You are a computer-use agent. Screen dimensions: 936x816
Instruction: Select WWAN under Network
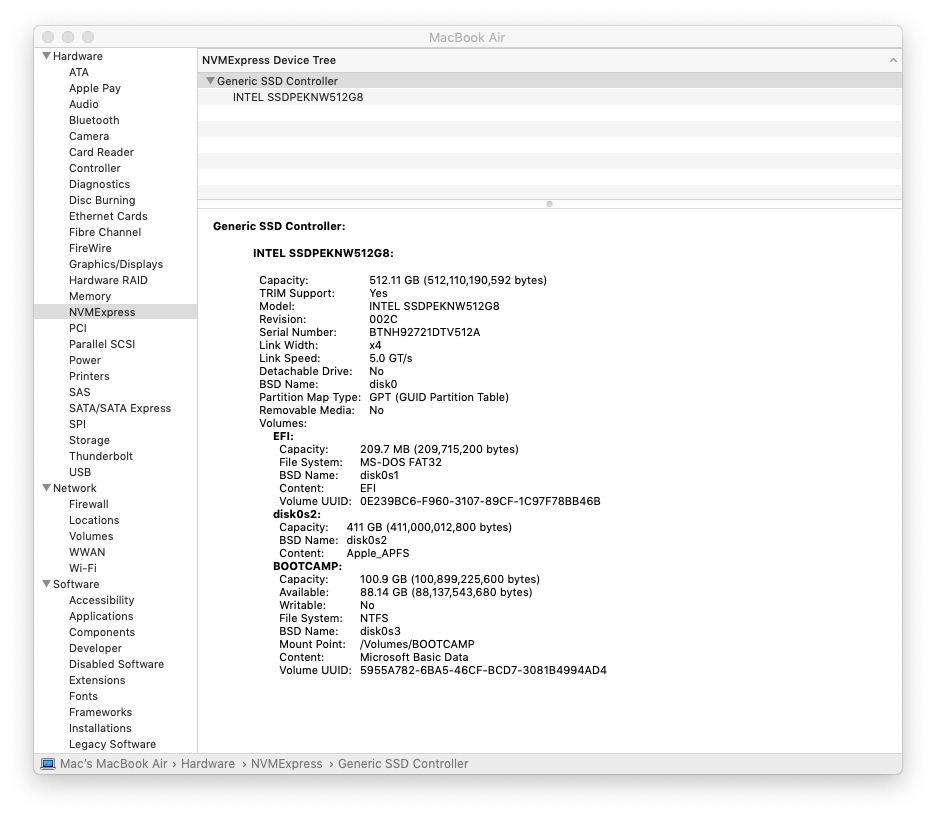point(87,552)
